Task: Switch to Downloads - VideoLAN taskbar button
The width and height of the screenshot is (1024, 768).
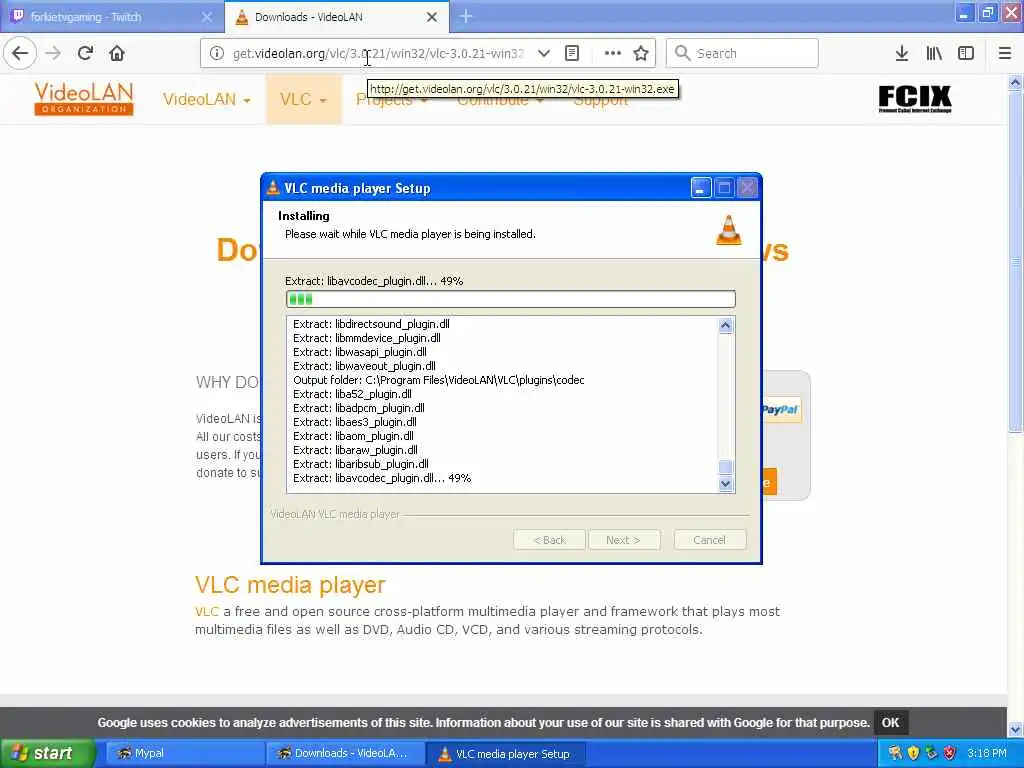Action: (345, 754)
